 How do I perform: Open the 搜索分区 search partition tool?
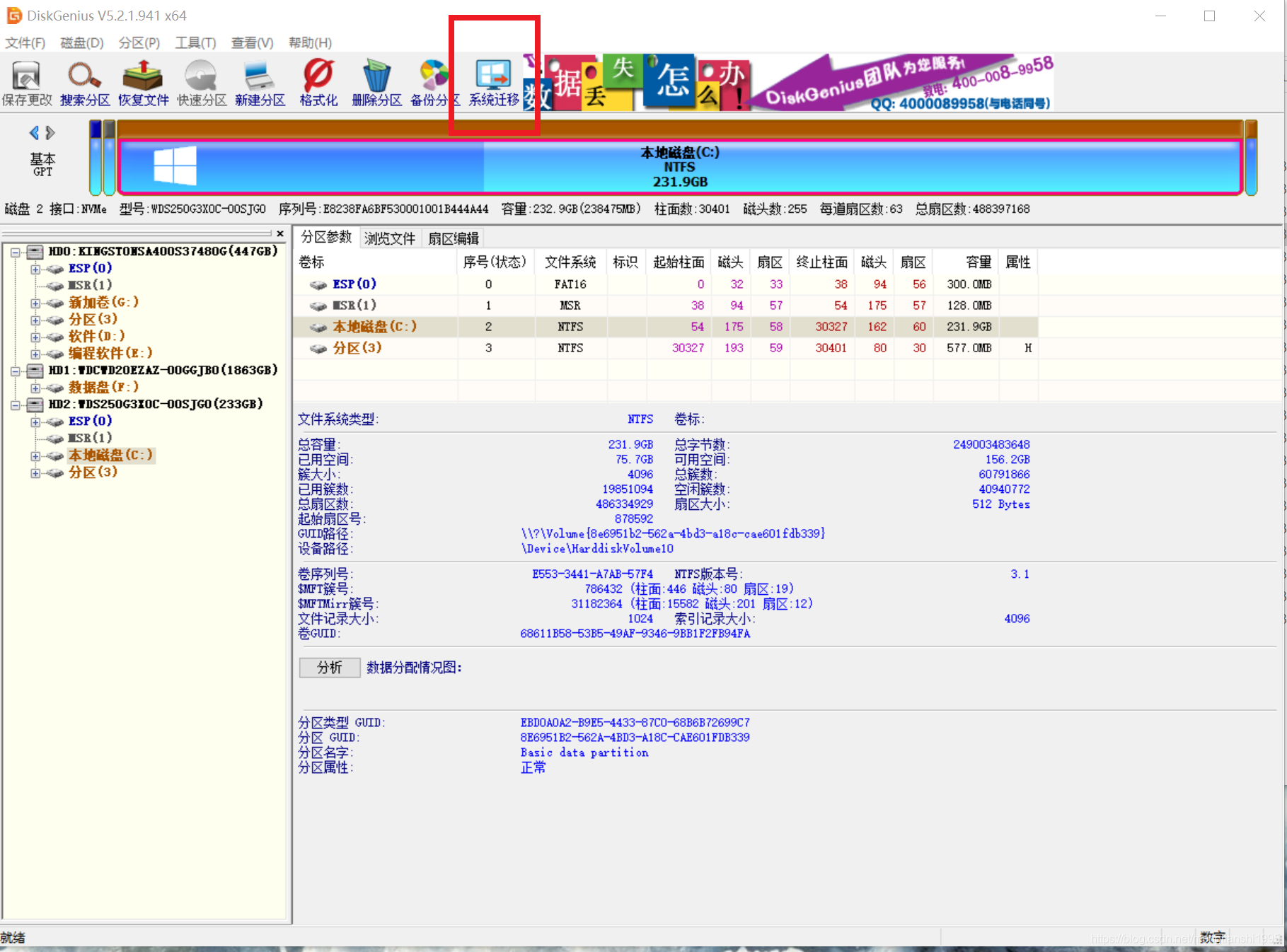[x=85, y=83]
